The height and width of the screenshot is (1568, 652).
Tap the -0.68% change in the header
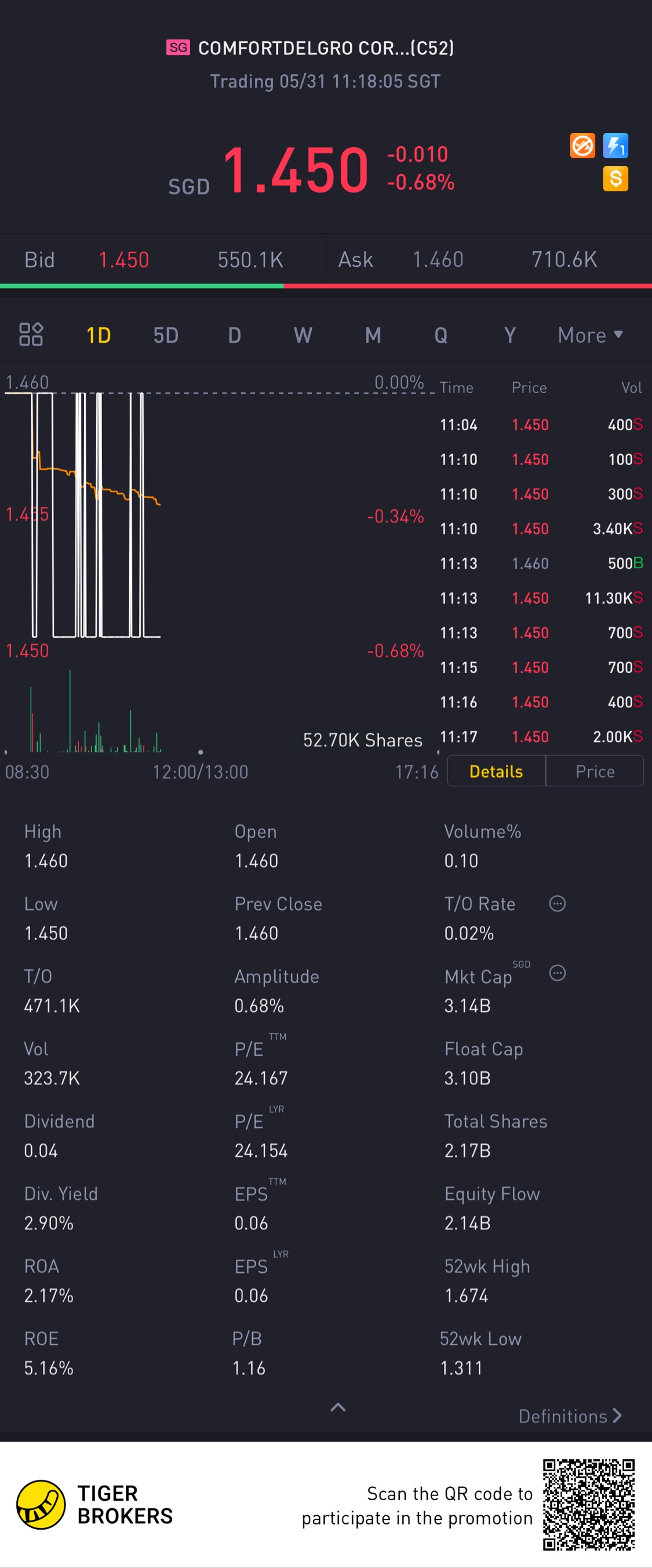click(x=421, y=182)
